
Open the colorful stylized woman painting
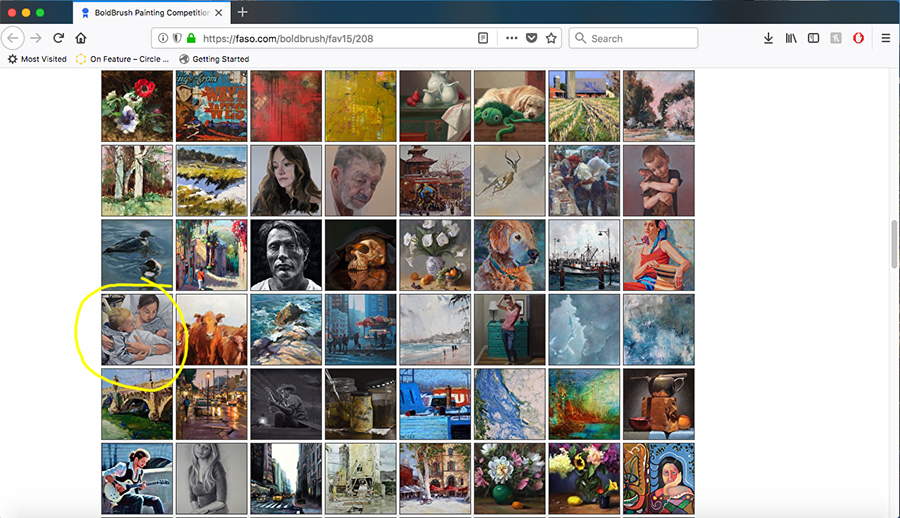point(659,478)
